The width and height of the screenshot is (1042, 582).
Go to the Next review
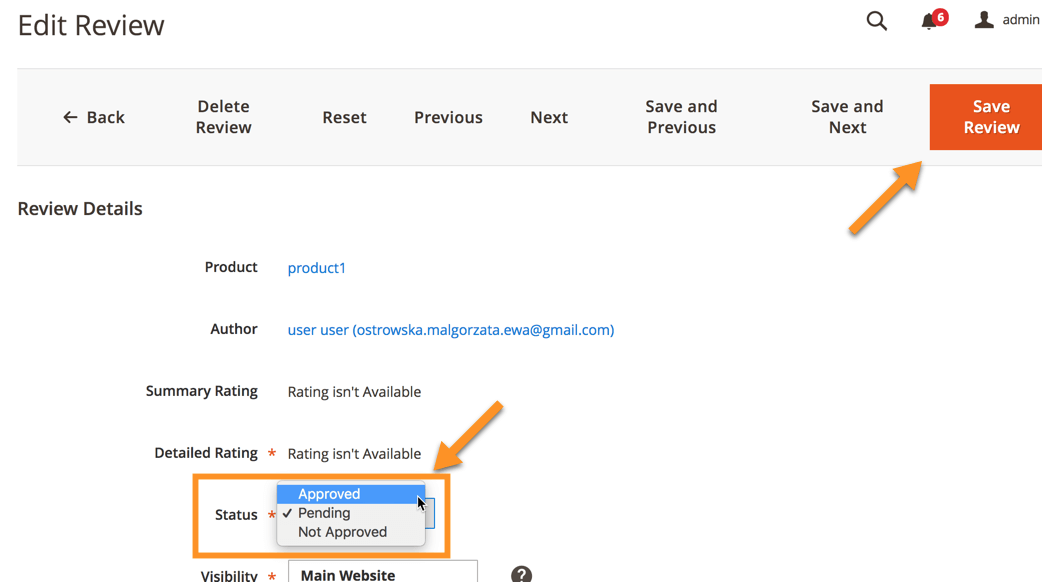pos(549,117)
